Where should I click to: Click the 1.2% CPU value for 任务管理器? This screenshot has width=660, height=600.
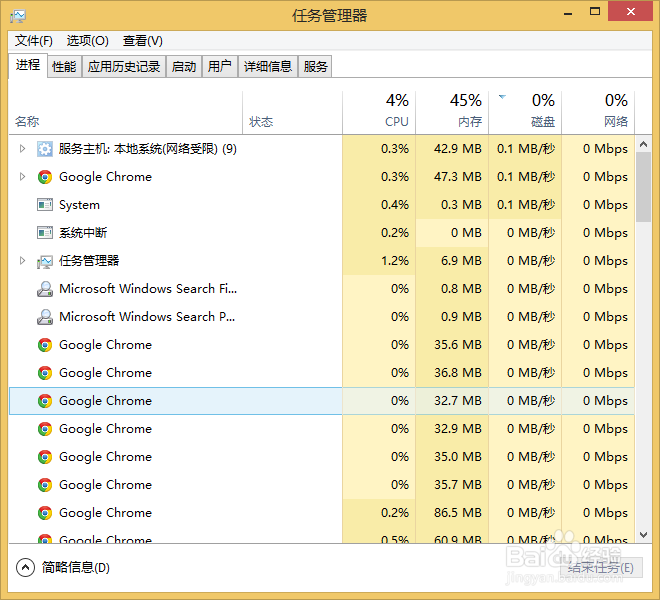coord(395,261)
